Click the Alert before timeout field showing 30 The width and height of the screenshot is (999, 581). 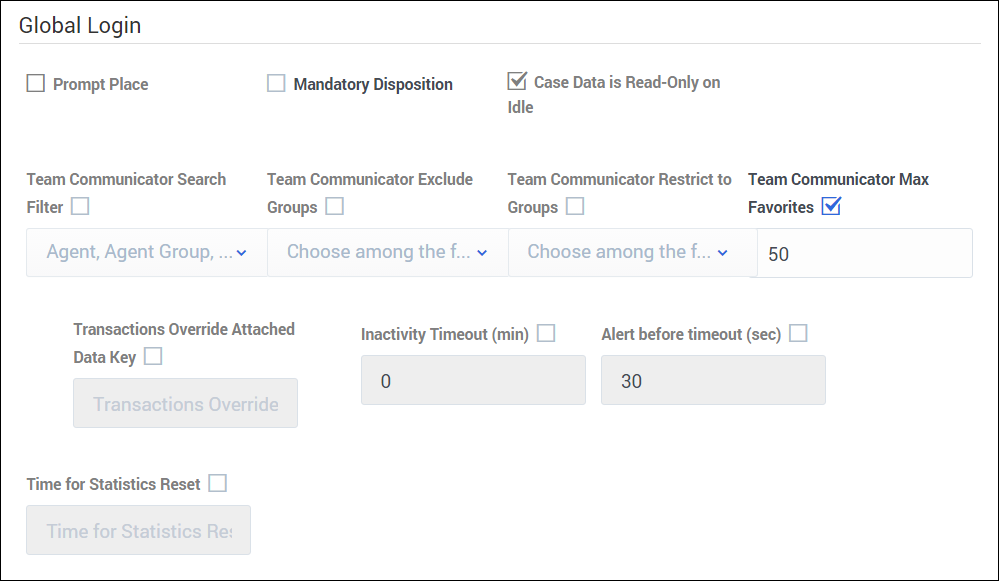tap(713, 381)
